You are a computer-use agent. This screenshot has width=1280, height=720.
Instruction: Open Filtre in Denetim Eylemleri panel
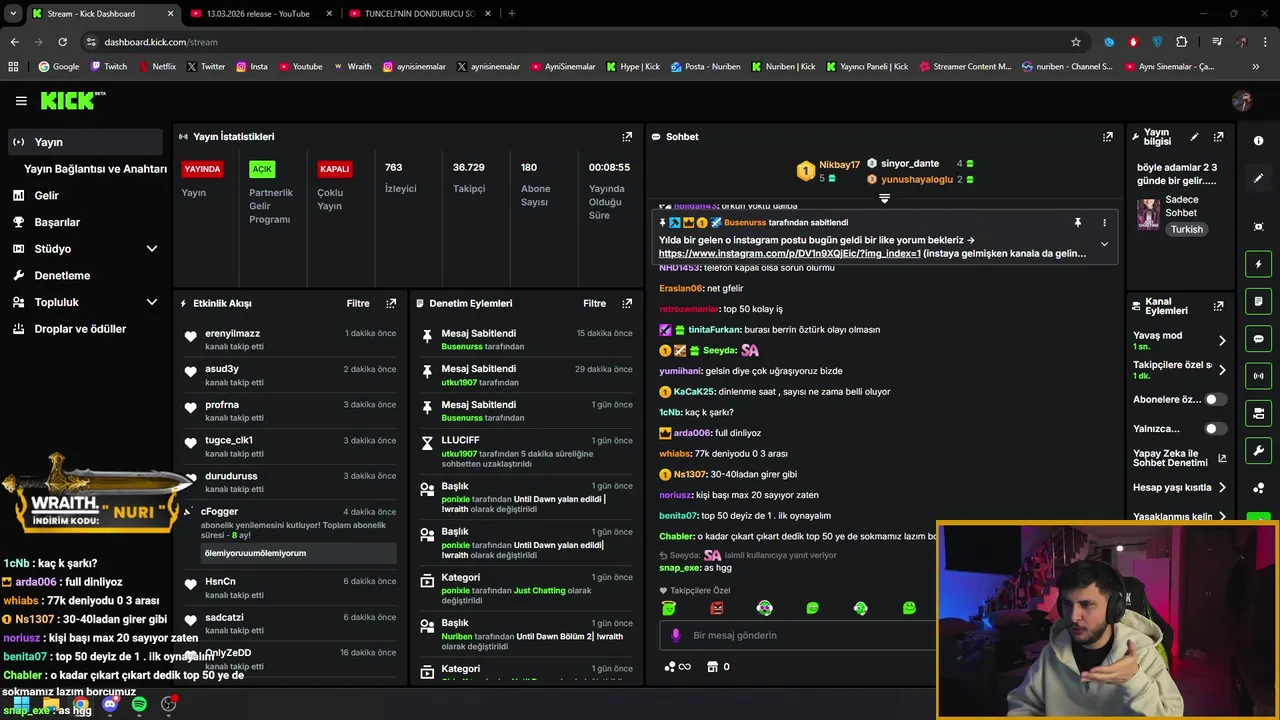(x=594, y=303)
